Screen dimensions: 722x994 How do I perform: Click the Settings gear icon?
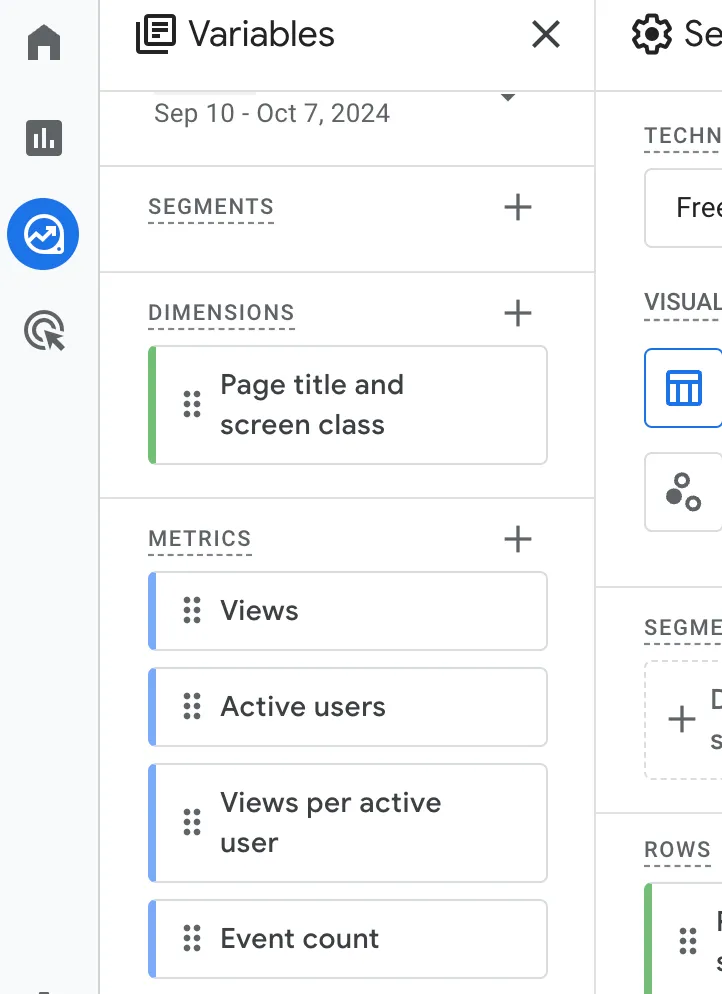coord(652,35)
